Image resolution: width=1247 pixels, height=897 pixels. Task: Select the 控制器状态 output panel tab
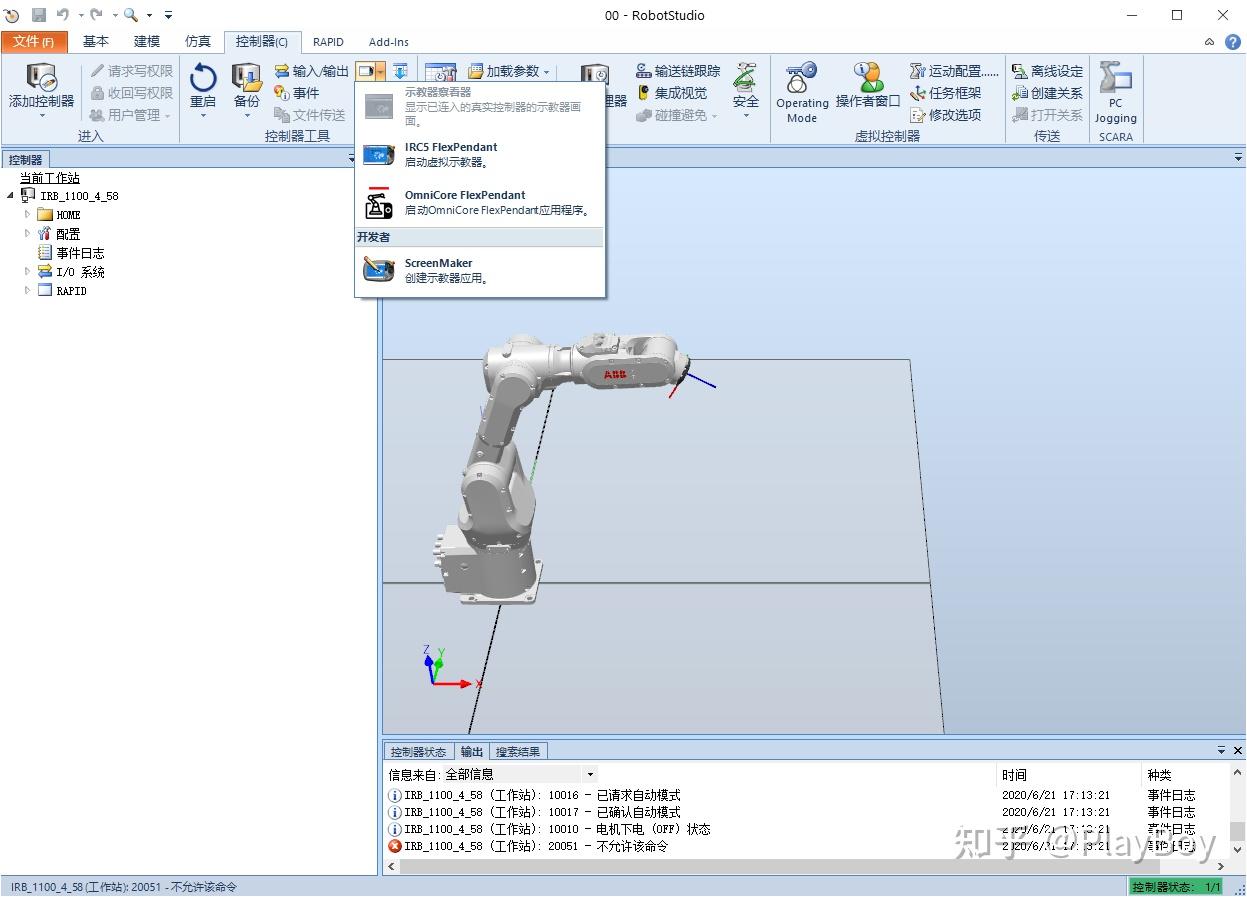(x=418, y=752)
